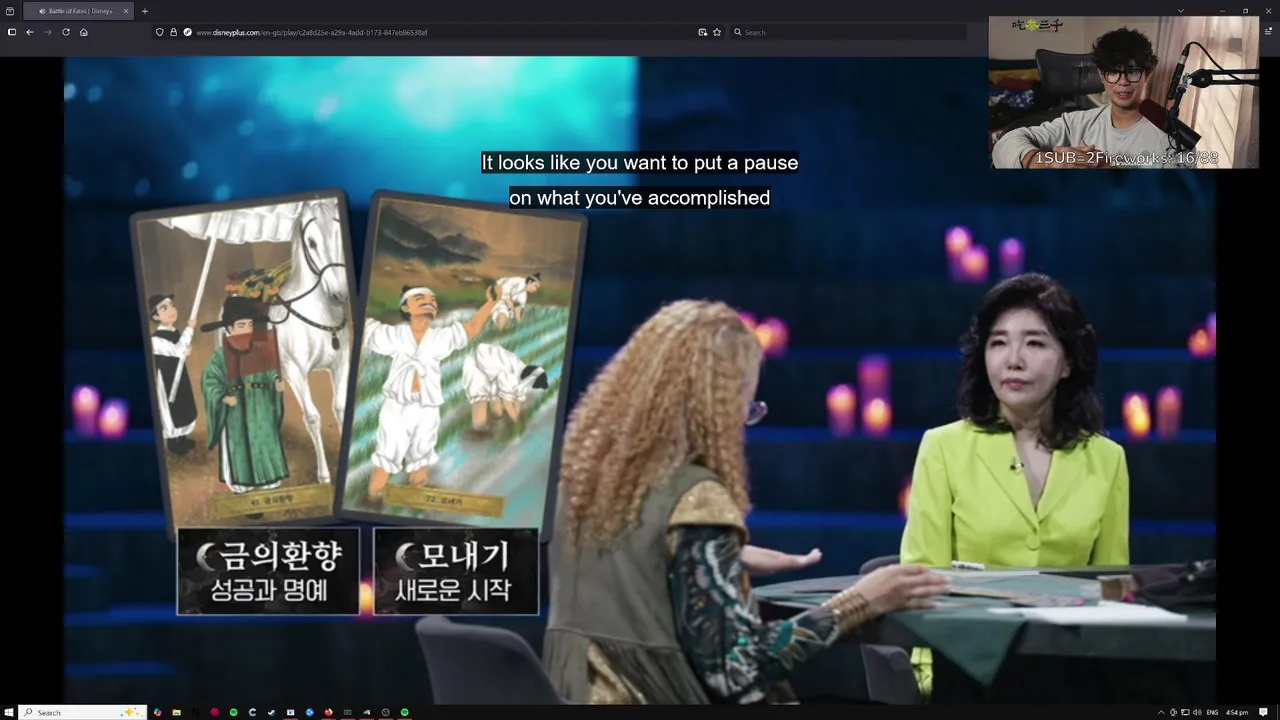Viewport: 1280px width, 720px height.
Task: Go back using the browser back arrow
Action: (x=30, y=32)
